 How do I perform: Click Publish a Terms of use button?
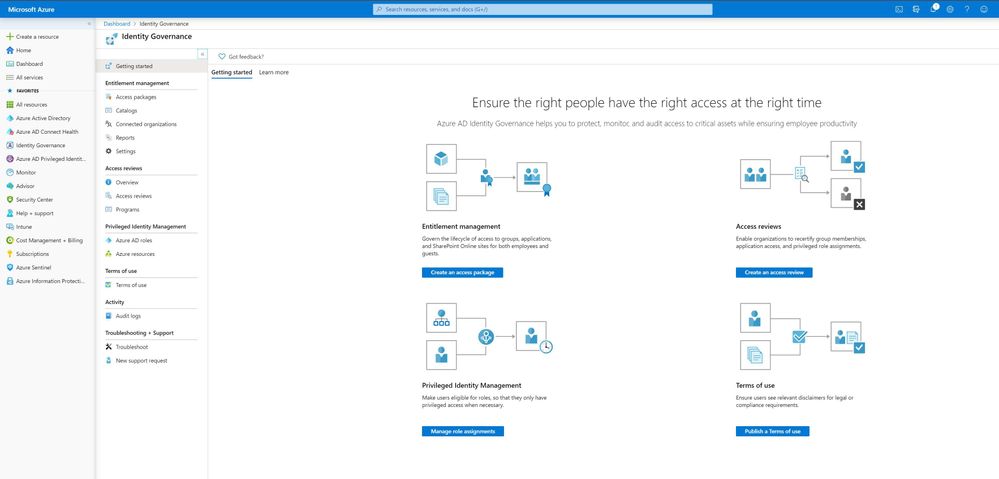tap(773, 431)
